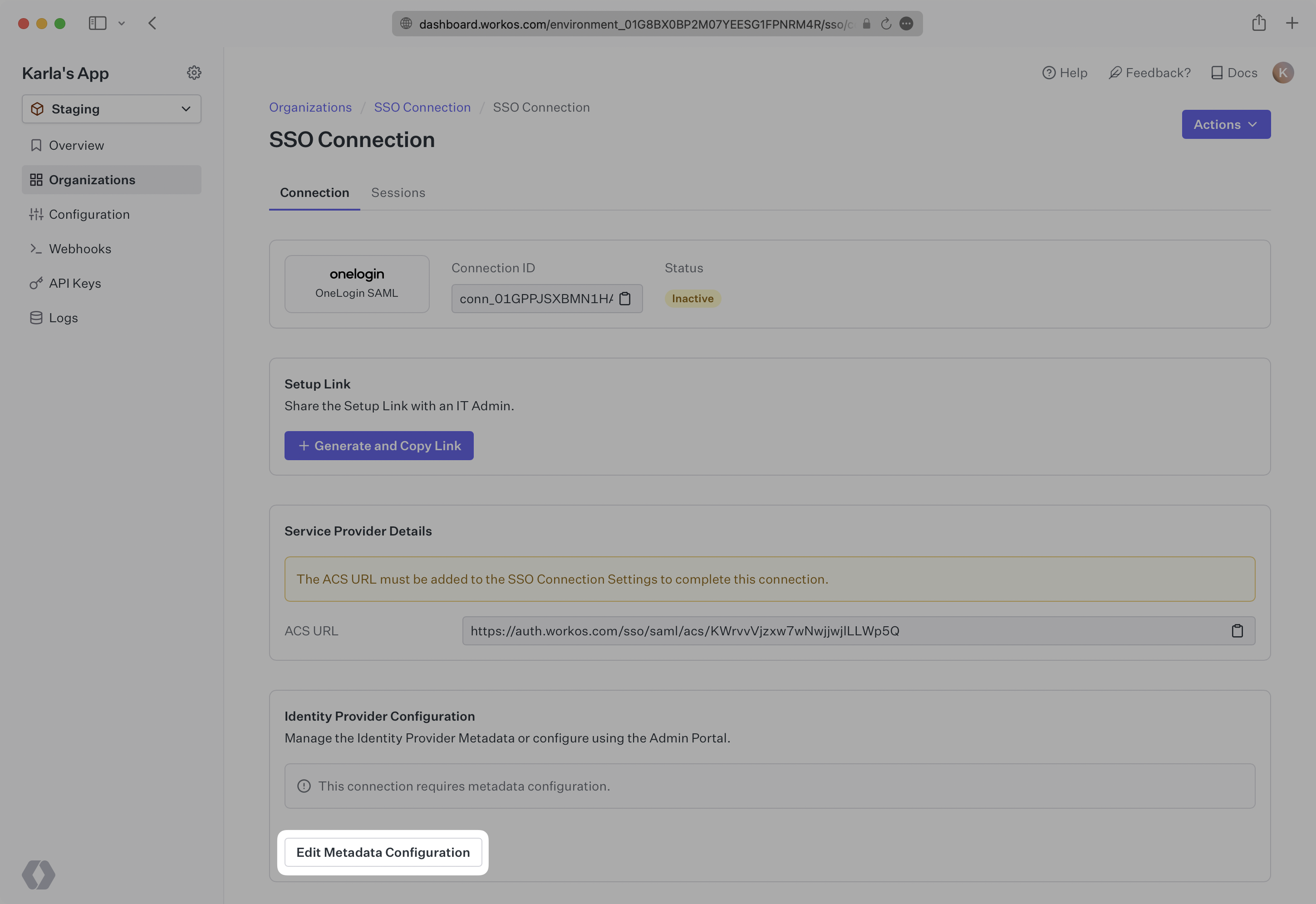The width and height of the screenshot is (1316, 904).
Task: Switch to the Sessions tab
Action: (x=398, y=192)
